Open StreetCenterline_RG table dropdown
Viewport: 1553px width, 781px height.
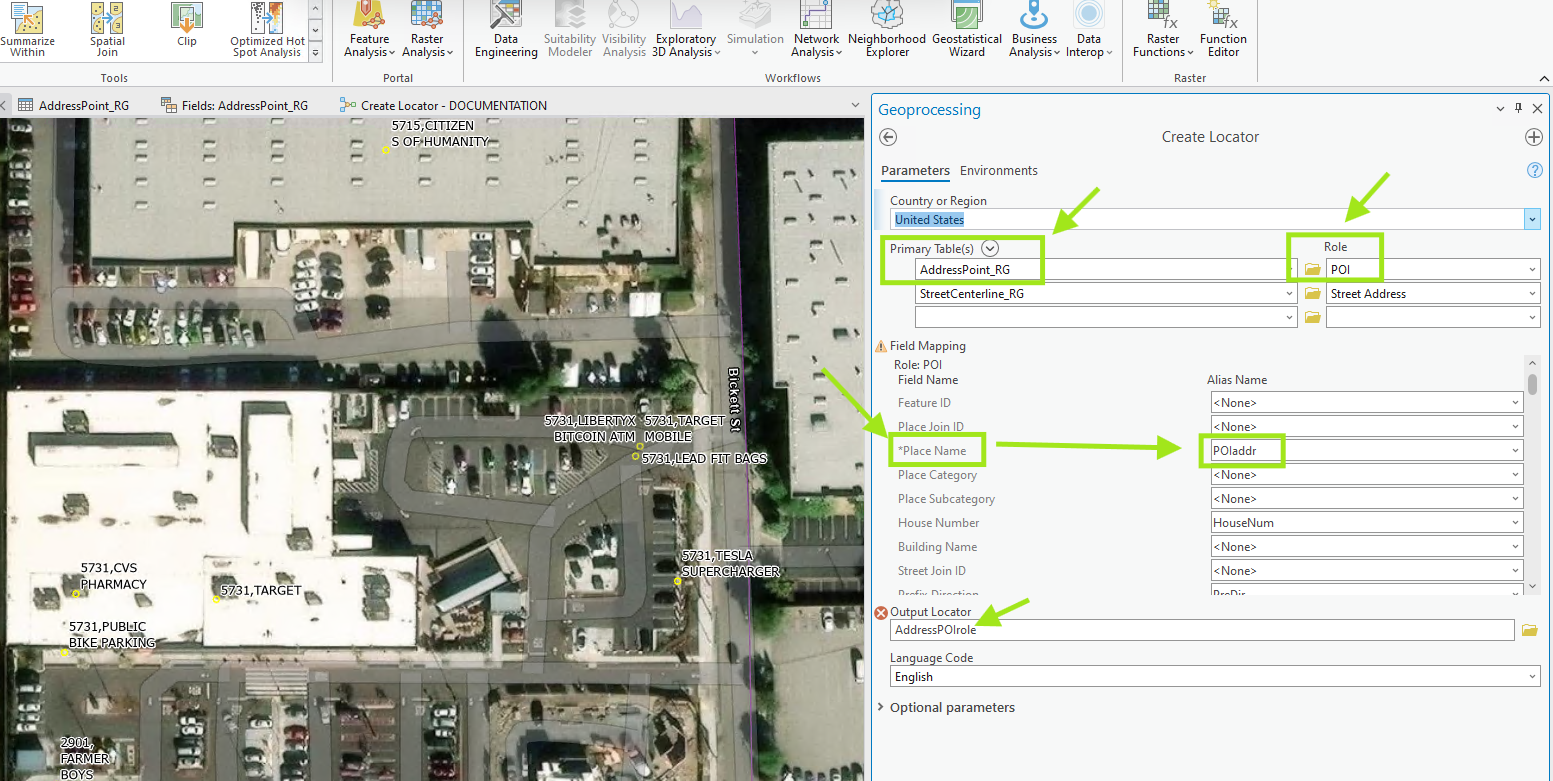tap(1289, 294)
